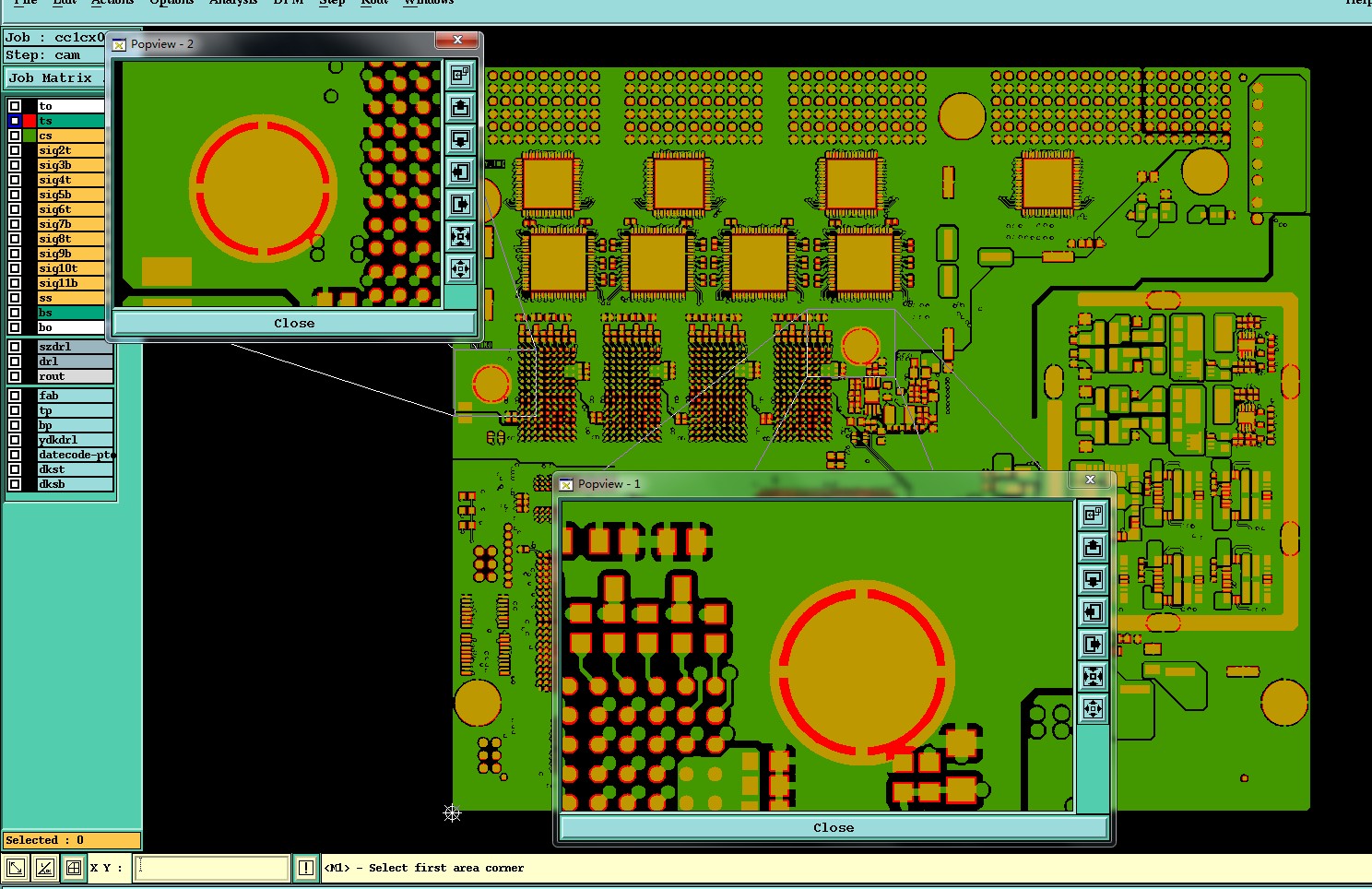Pan left in Popview - 1
1372x889 pixels.
click(x=1093, y=611)
